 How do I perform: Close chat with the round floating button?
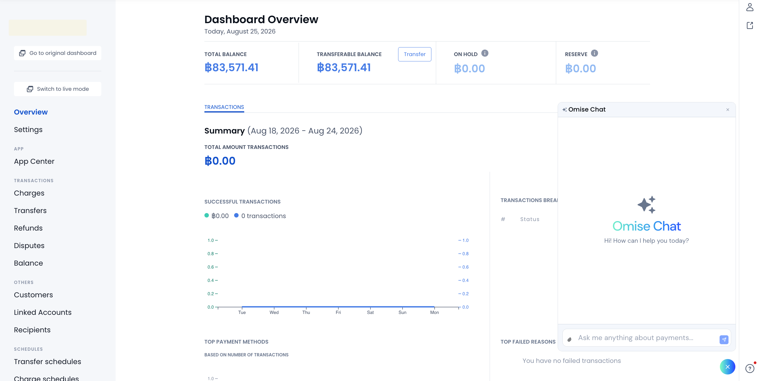(x=727, y=367)
